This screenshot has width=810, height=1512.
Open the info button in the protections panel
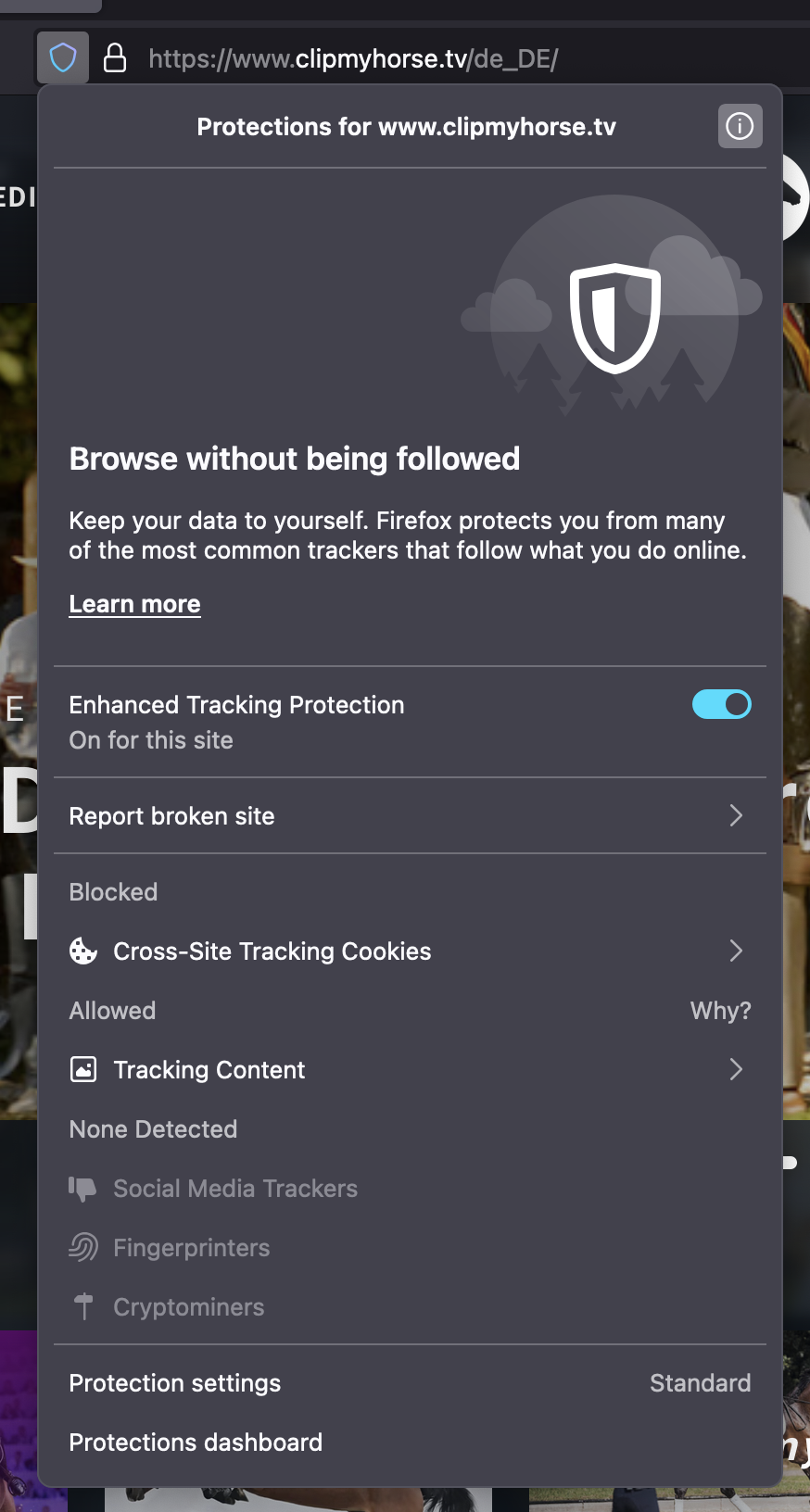coord(740,126)
